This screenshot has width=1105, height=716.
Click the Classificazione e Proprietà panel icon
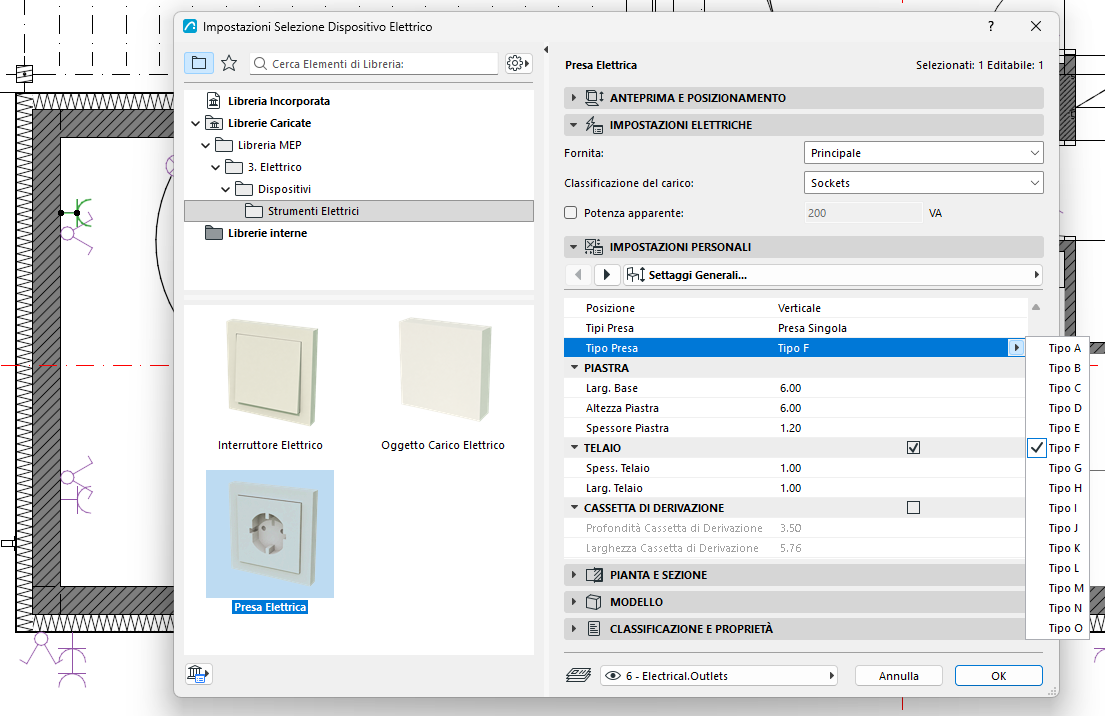click(594, 629)
